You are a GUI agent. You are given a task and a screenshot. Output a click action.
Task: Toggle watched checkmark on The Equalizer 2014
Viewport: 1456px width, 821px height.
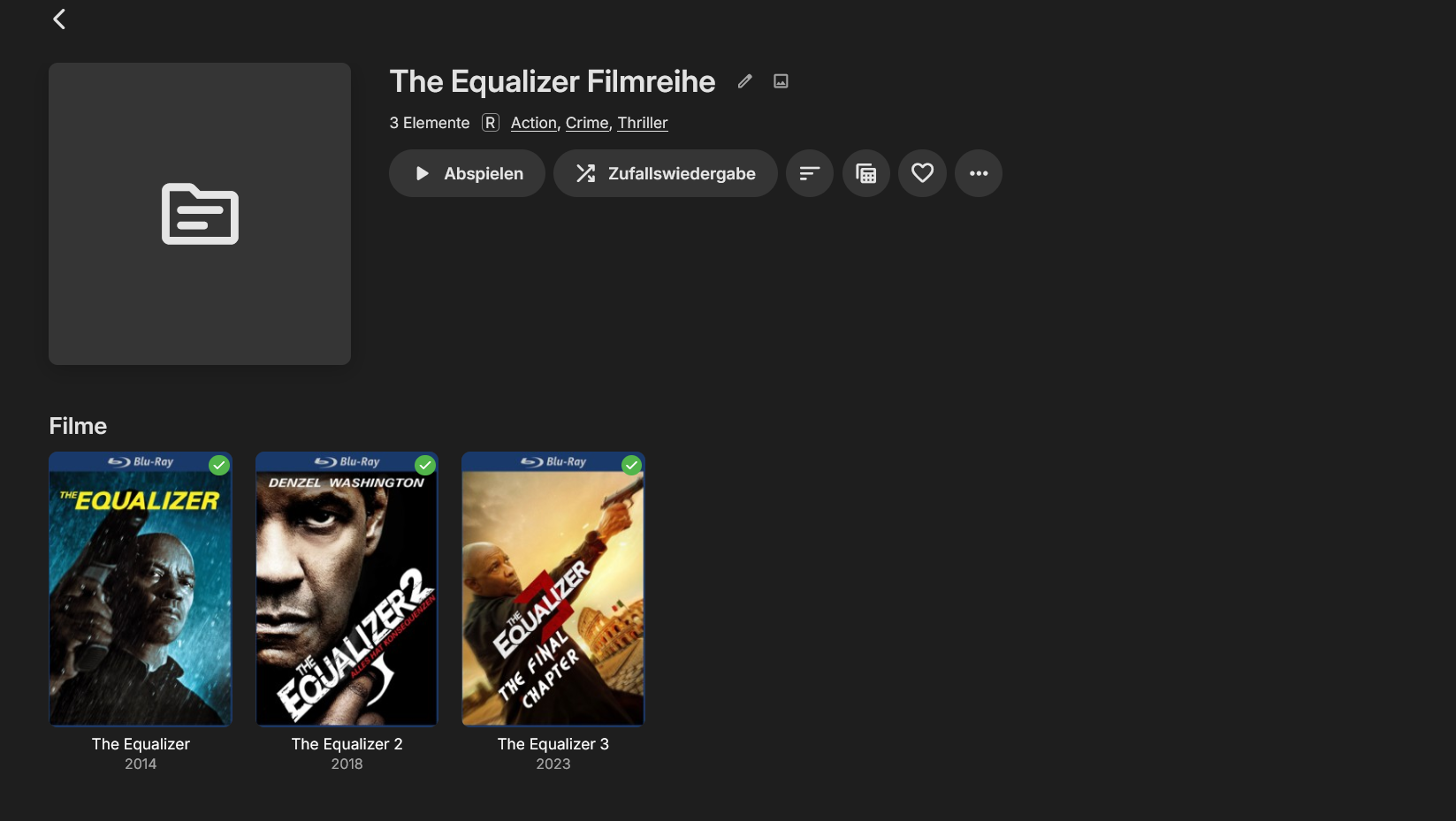[219, 465]
